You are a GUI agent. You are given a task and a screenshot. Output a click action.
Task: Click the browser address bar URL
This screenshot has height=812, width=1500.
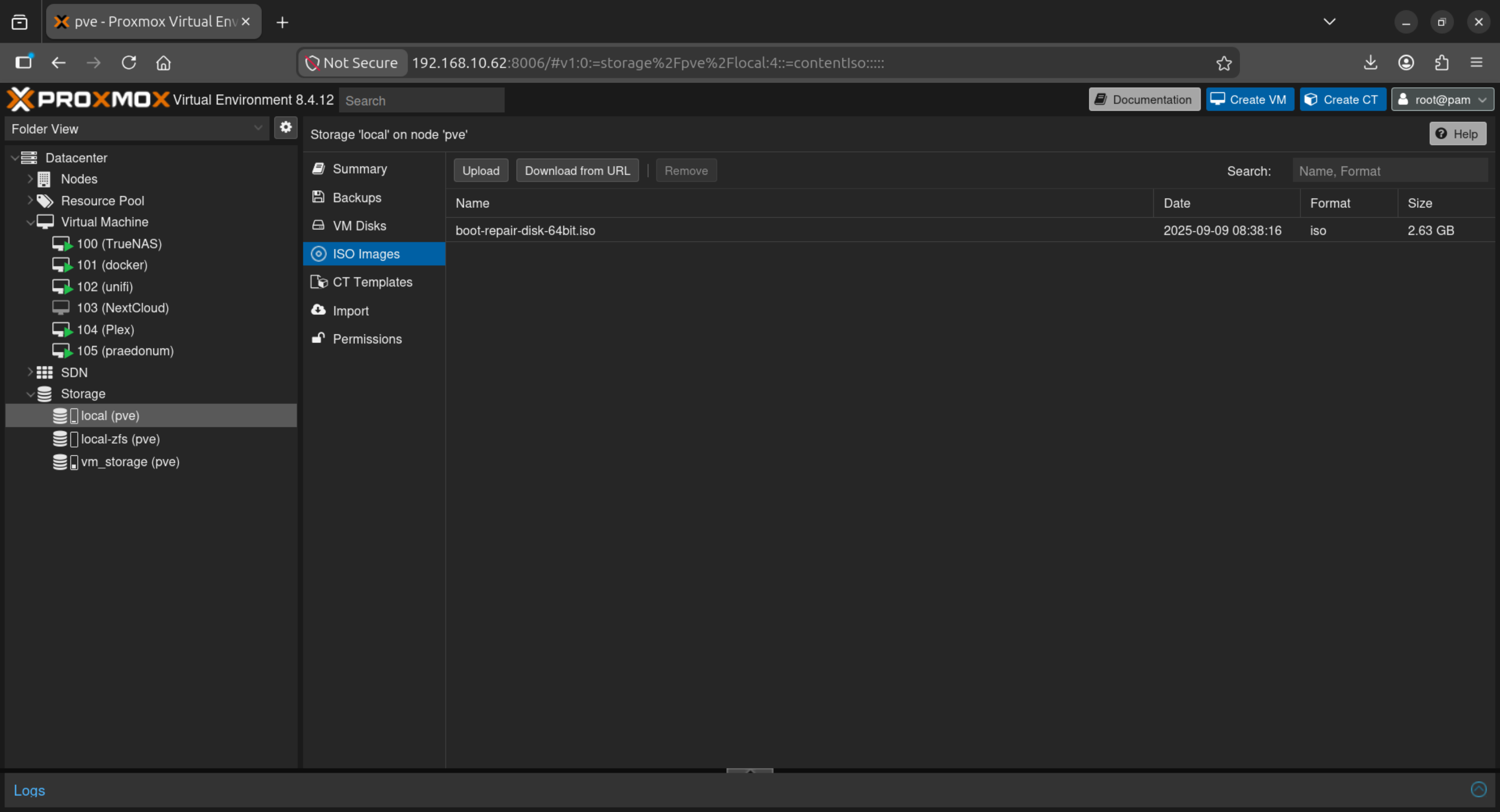[x=648, y=63]
